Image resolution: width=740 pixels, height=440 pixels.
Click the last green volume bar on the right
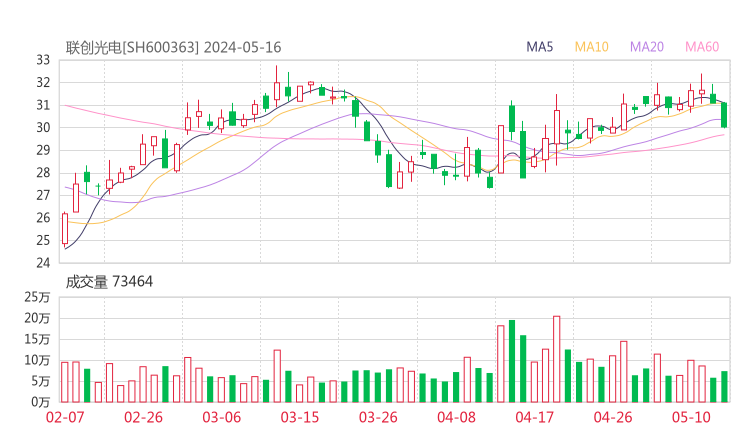point(724,387)
